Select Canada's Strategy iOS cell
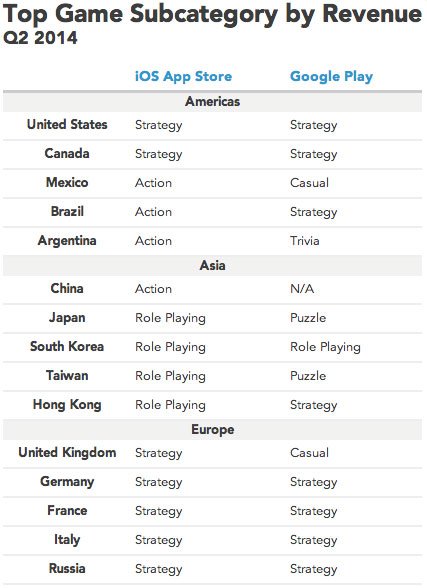This screenshot has width=427, height=588. pos(159,154)
